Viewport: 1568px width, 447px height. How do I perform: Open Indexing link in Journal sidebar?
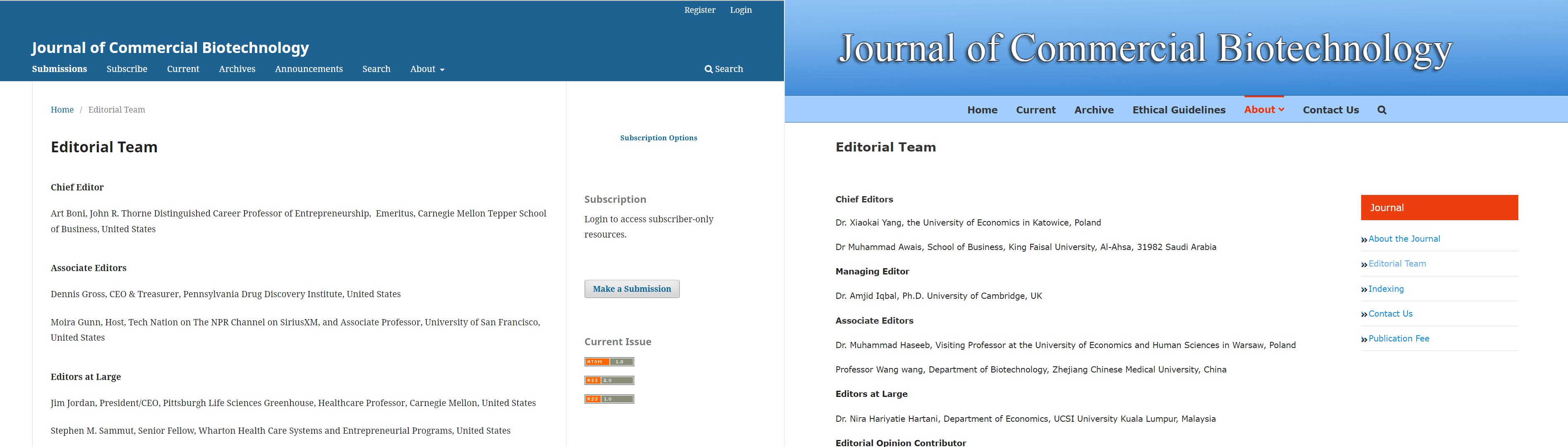tap(1386, 288)
